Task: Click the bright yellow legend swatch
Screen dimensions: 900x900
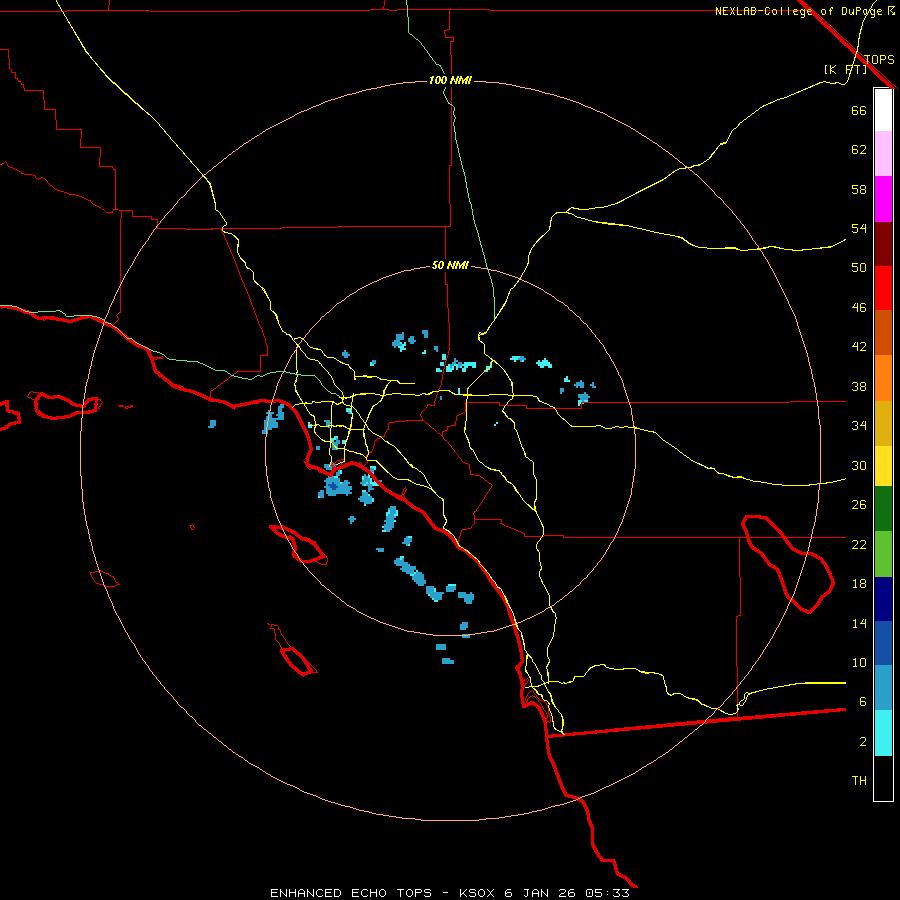Action: pyautogui.click(x=883, y=466)
